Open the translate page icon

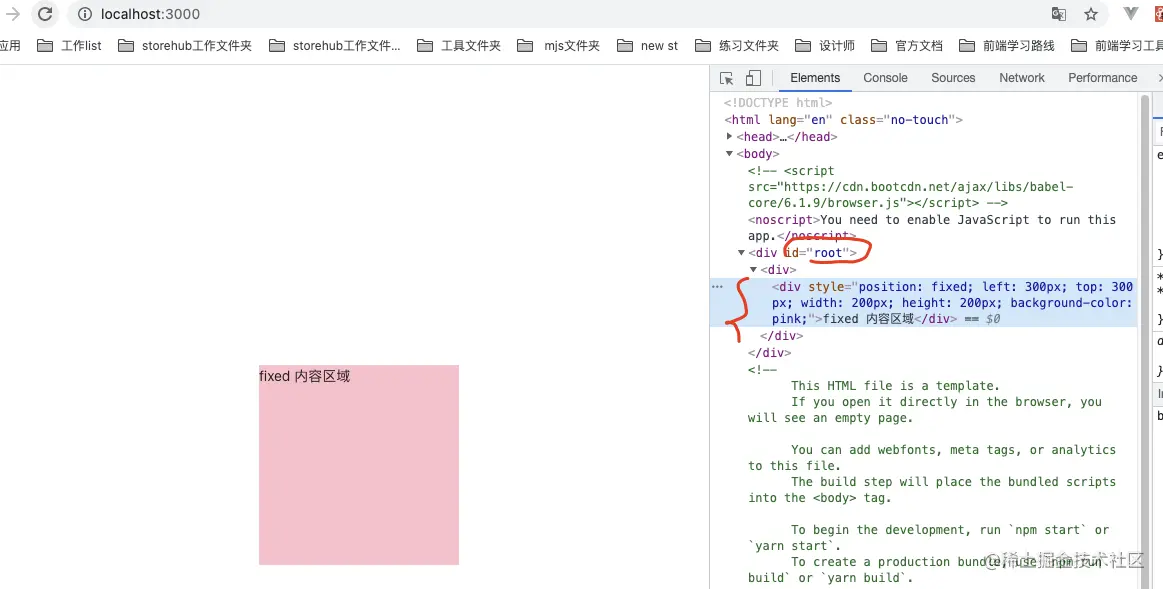(1058, 14)
